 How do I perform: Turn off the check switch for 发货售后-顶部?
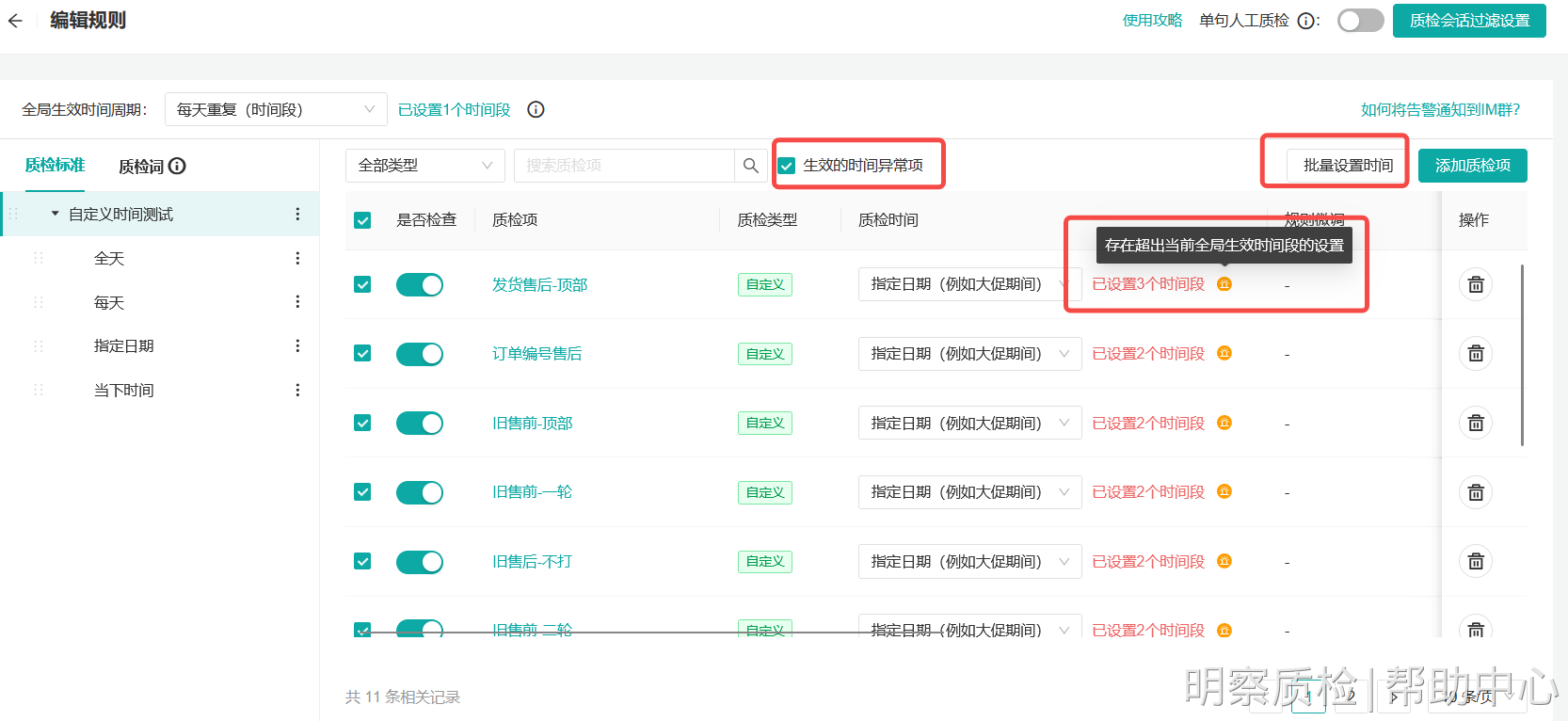point(420,284)
